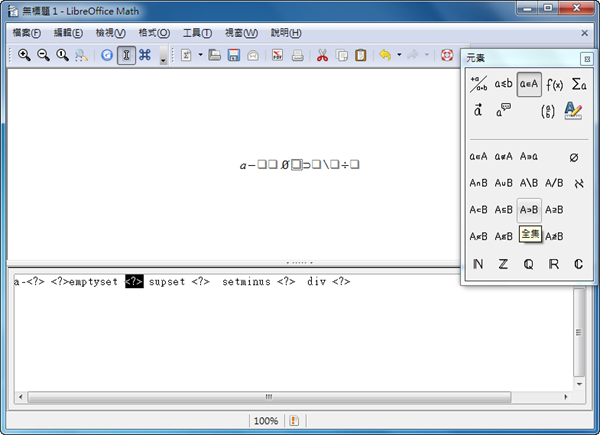Click the Help lifebuoy icon

(x=447, y=55)
